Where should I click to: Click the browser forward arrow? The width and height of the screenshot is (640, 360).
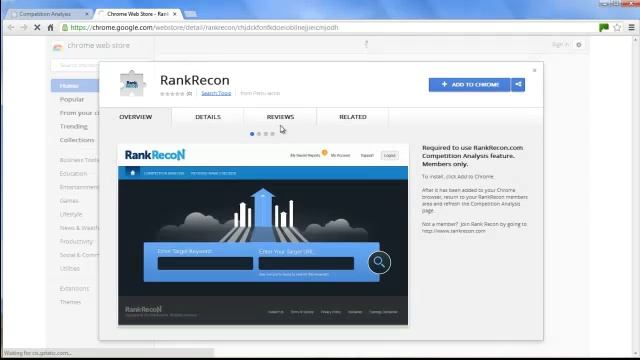click(x=24, y=27)
